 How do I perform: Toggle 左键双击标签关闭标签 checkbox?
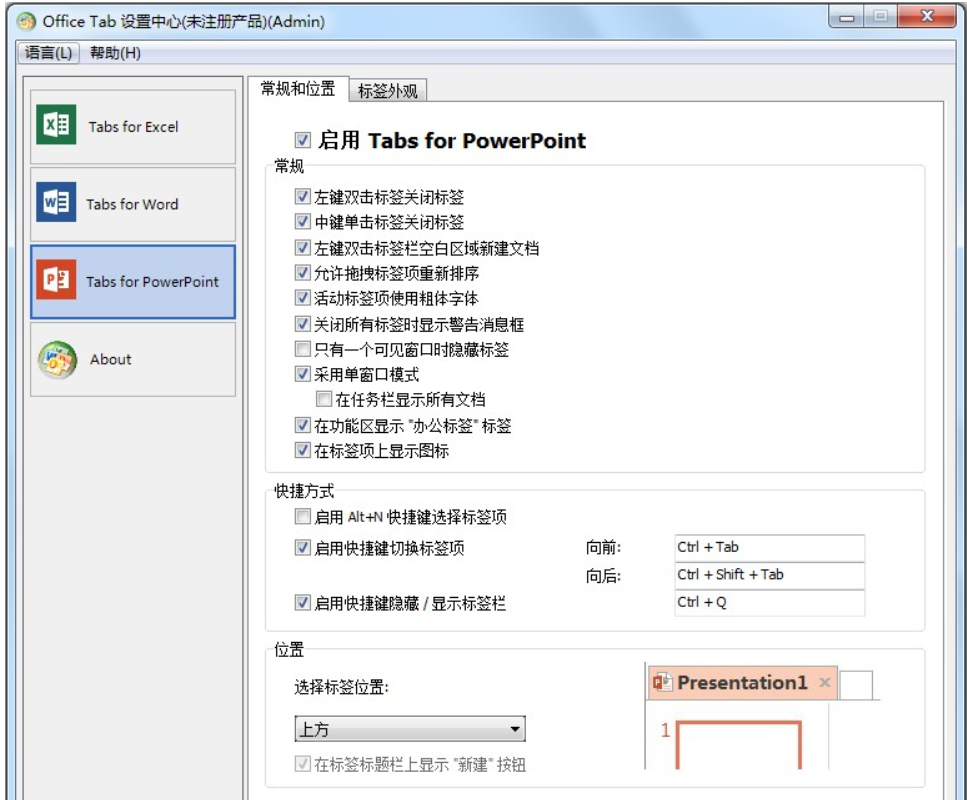click(x=302, y=197)
